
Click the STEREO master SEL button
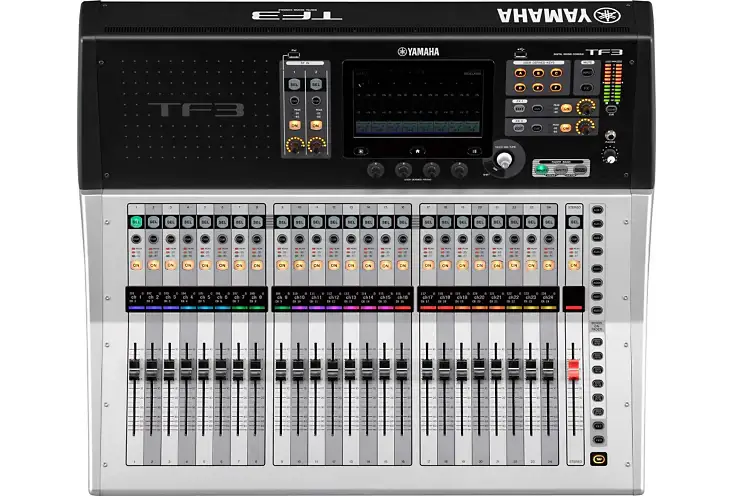click(574, 222)
